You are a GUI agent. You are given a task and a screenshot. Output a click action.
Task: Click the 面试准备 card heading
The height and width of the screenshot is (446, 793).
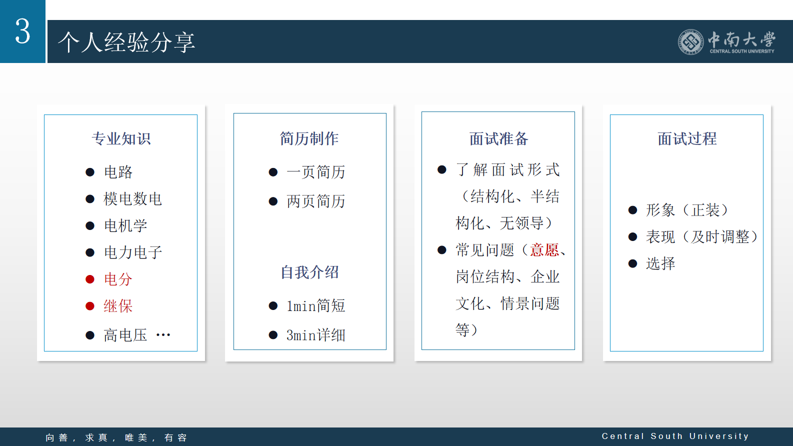coord(498,139)
